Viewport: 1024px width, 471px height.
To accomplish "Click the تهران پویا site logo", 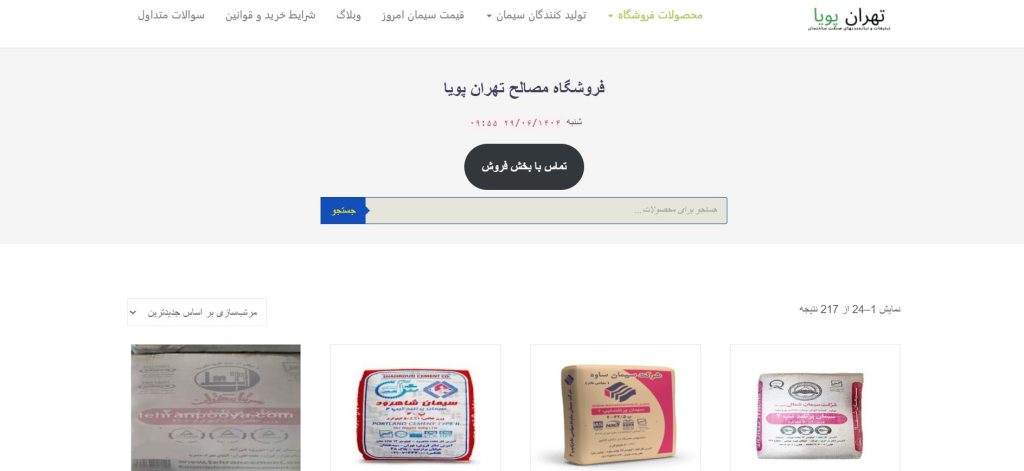I will (849, 18).
